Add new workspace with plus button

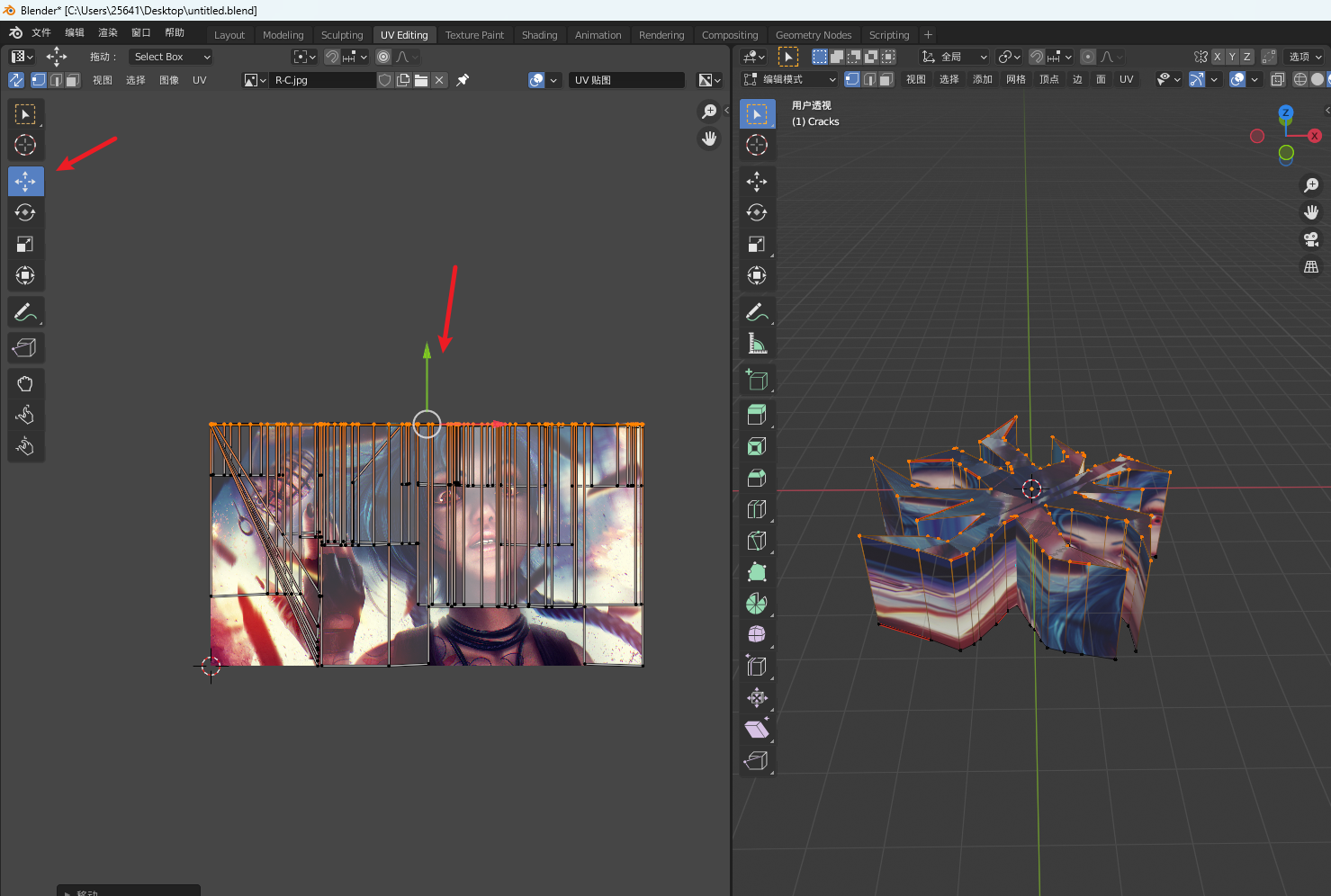tap(928, 35)
